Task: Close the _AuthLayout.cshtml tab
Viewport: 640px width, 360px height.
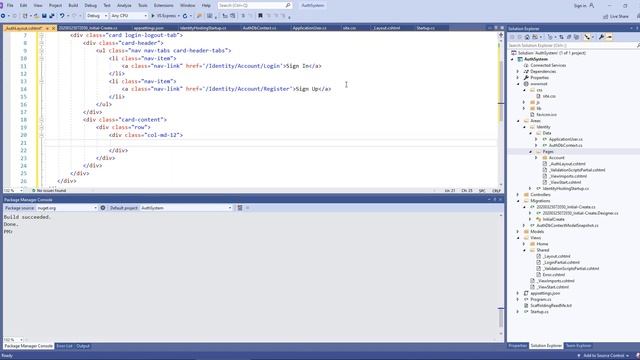Action: coord(53,28)
